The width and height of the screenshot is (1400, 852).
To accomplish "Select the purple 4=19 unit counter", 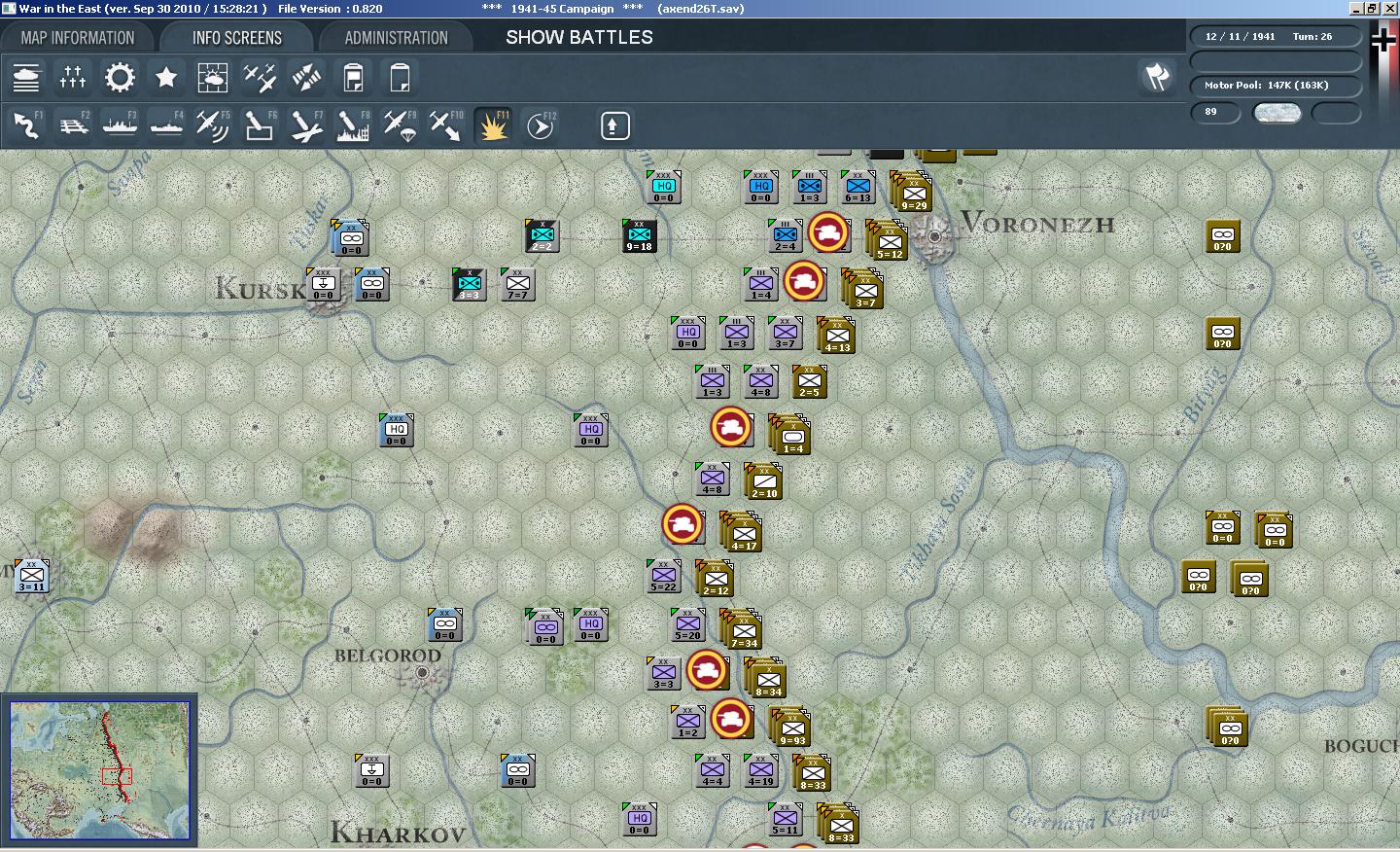I will coord(760,771).
